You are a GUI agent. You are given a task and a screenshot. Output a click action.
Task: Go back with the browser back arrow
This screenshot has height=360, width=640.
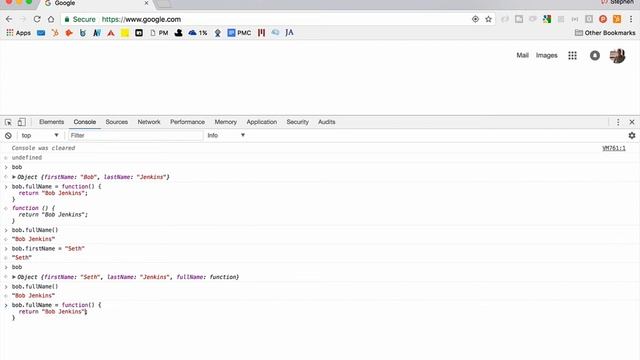(x=9, y=19)
